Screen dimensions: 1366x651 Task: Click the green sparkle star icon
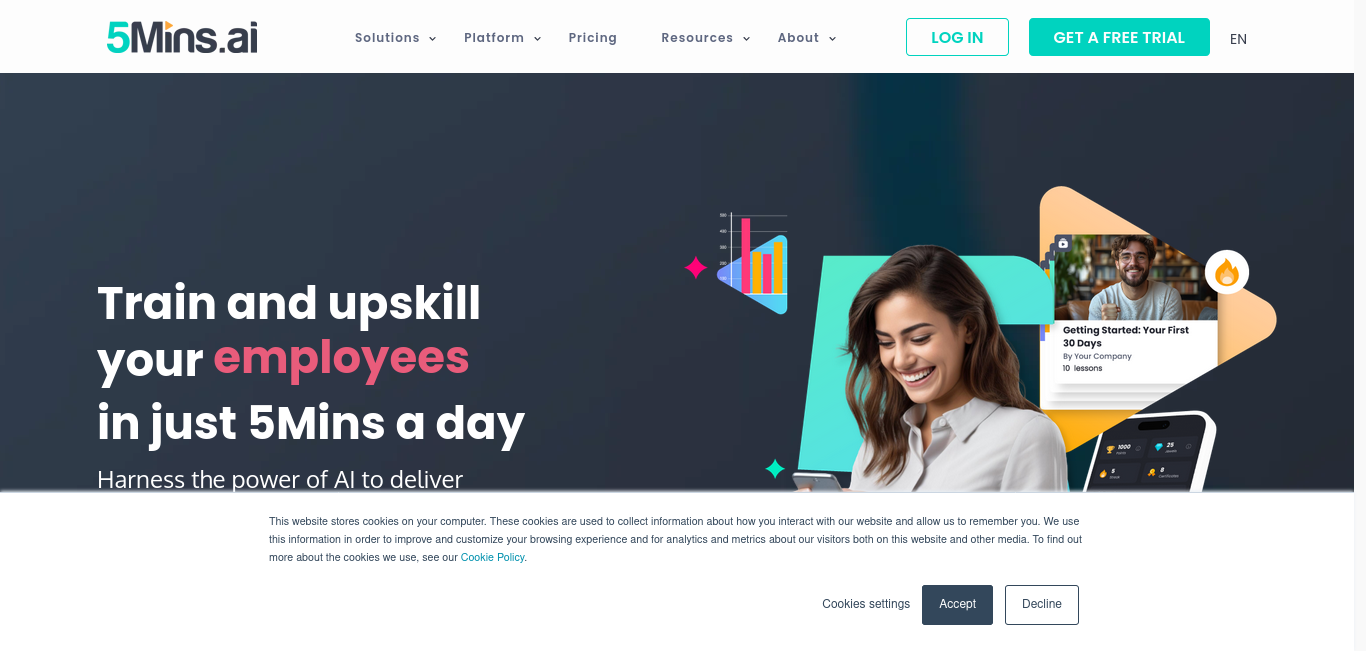[x=775, y=468]
